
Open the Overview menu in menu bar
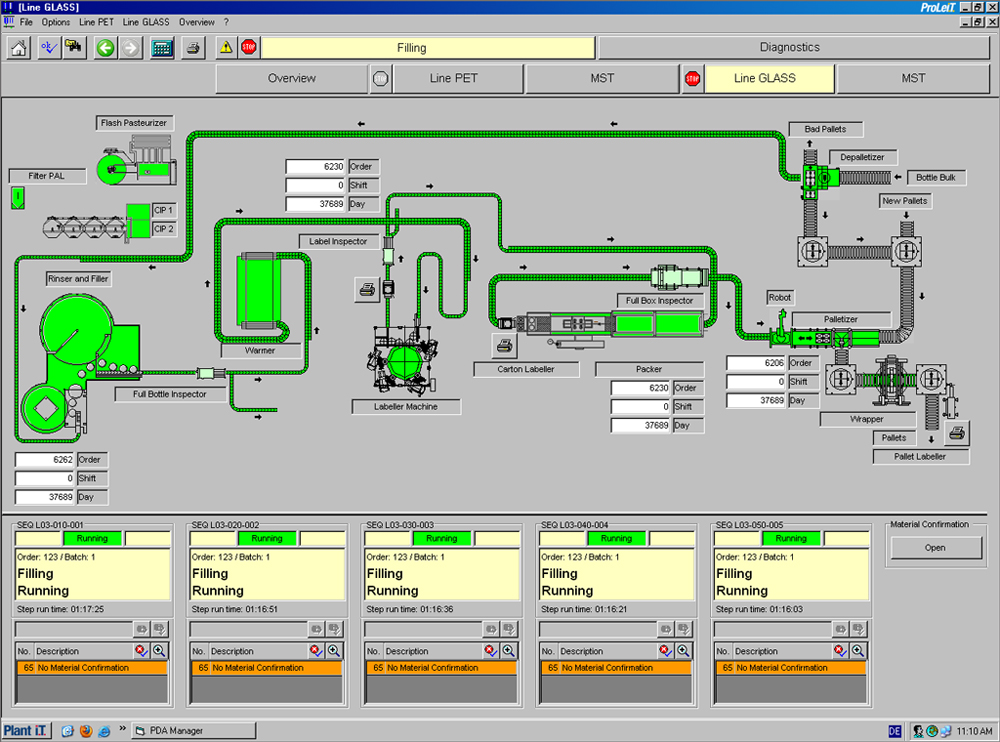[196, 21]
